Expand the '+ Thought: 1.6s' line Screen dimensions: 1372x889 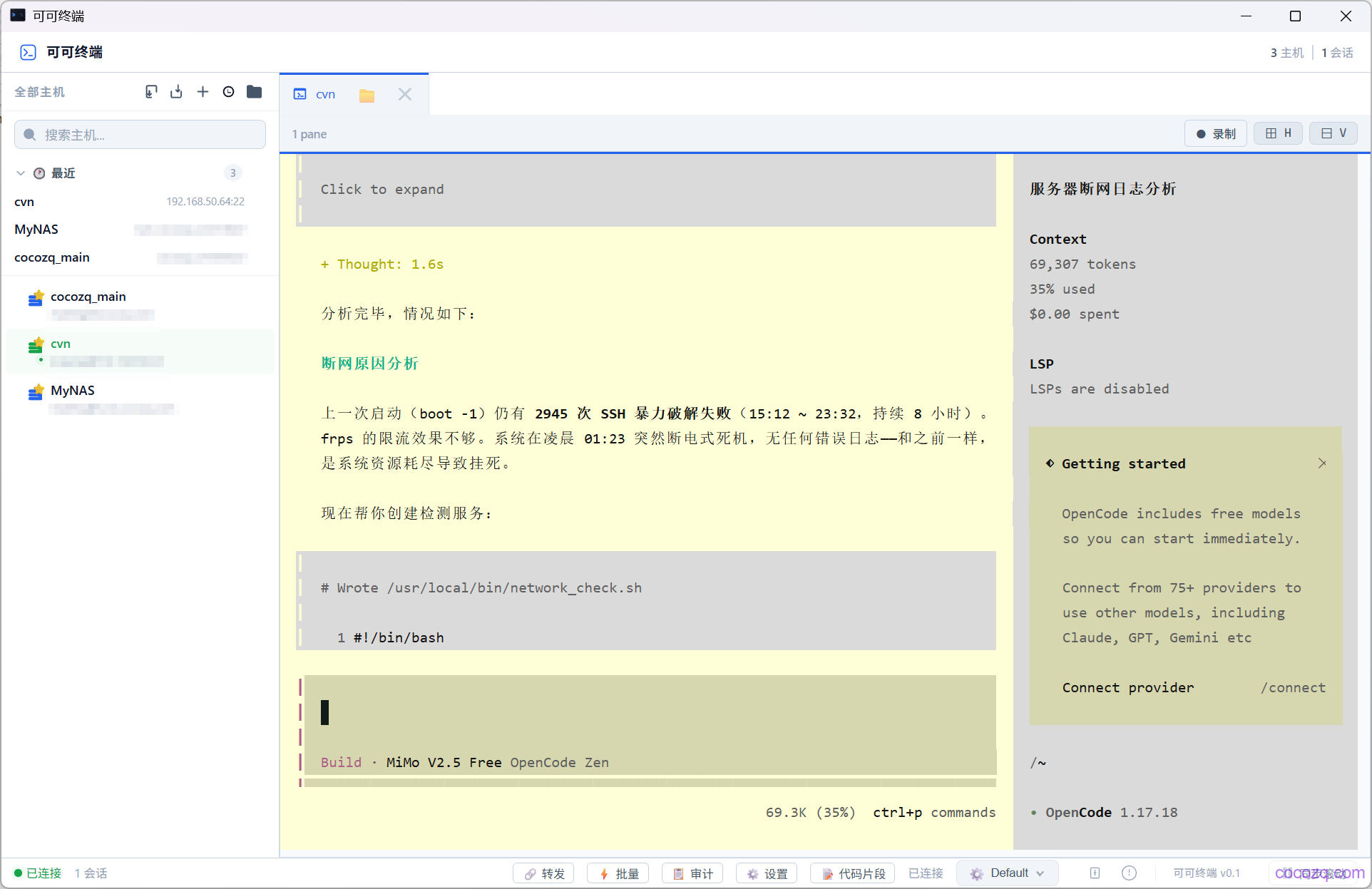[x=382, y=264]
